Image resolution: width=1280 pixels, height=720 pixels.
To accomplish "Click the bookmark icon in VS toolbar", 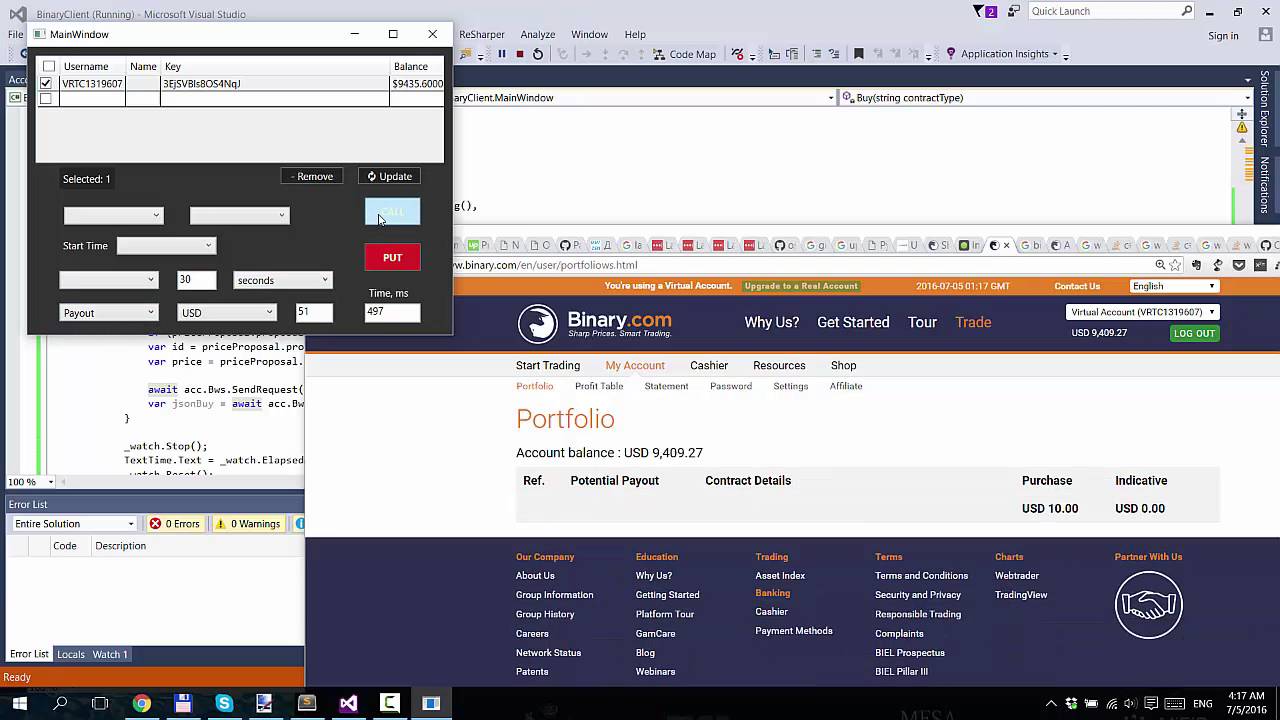I will tap(858, 54).
